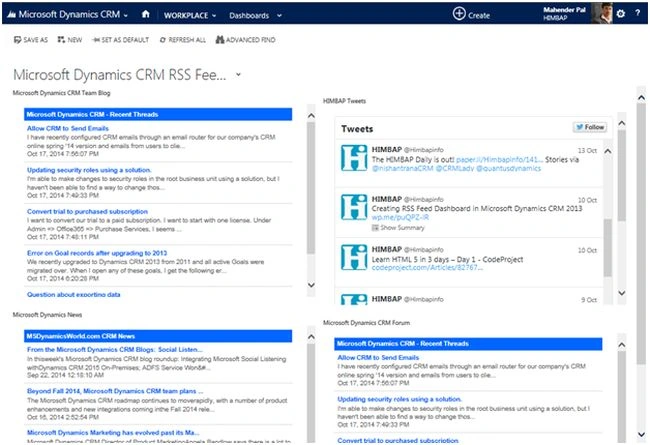Open 'Allow CRM to Send Emails' in Team Blog

point(68,129)
